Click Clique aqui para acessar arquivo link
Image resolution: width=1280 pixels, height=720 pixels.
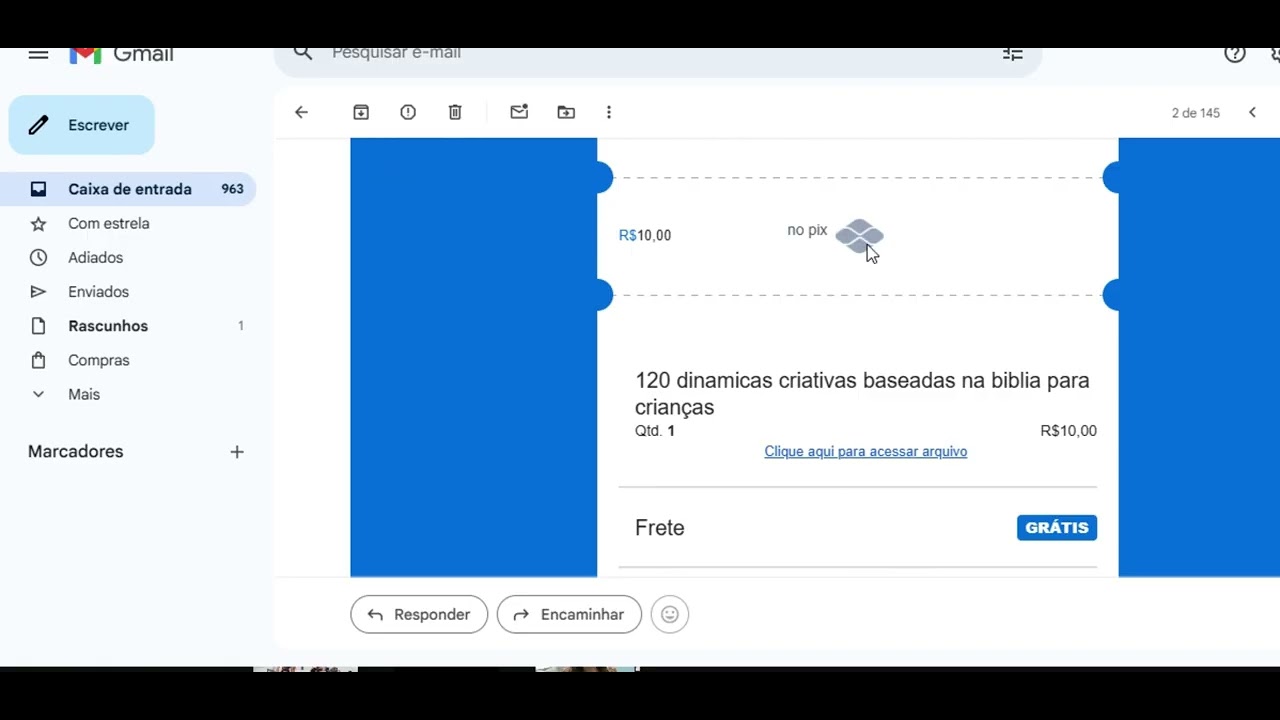866,452
